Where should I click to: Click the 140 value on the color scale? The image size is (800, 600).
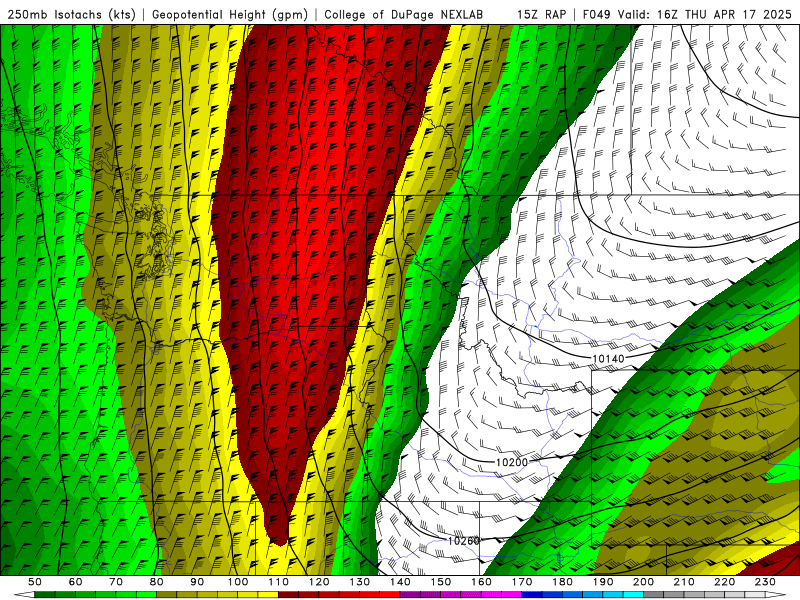click(400, 582)
